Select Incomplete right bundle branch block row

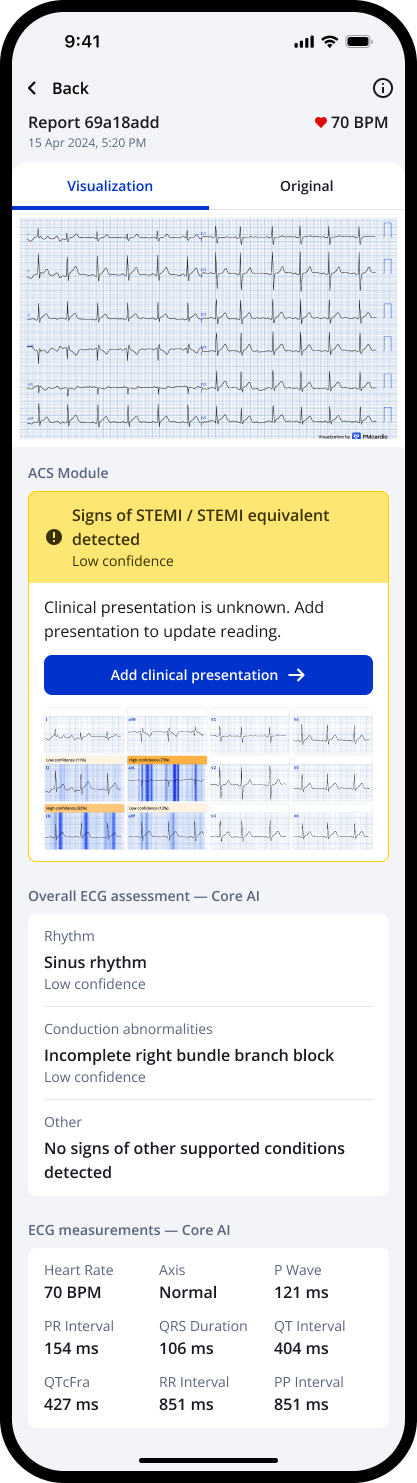[x=208, y=1053]
